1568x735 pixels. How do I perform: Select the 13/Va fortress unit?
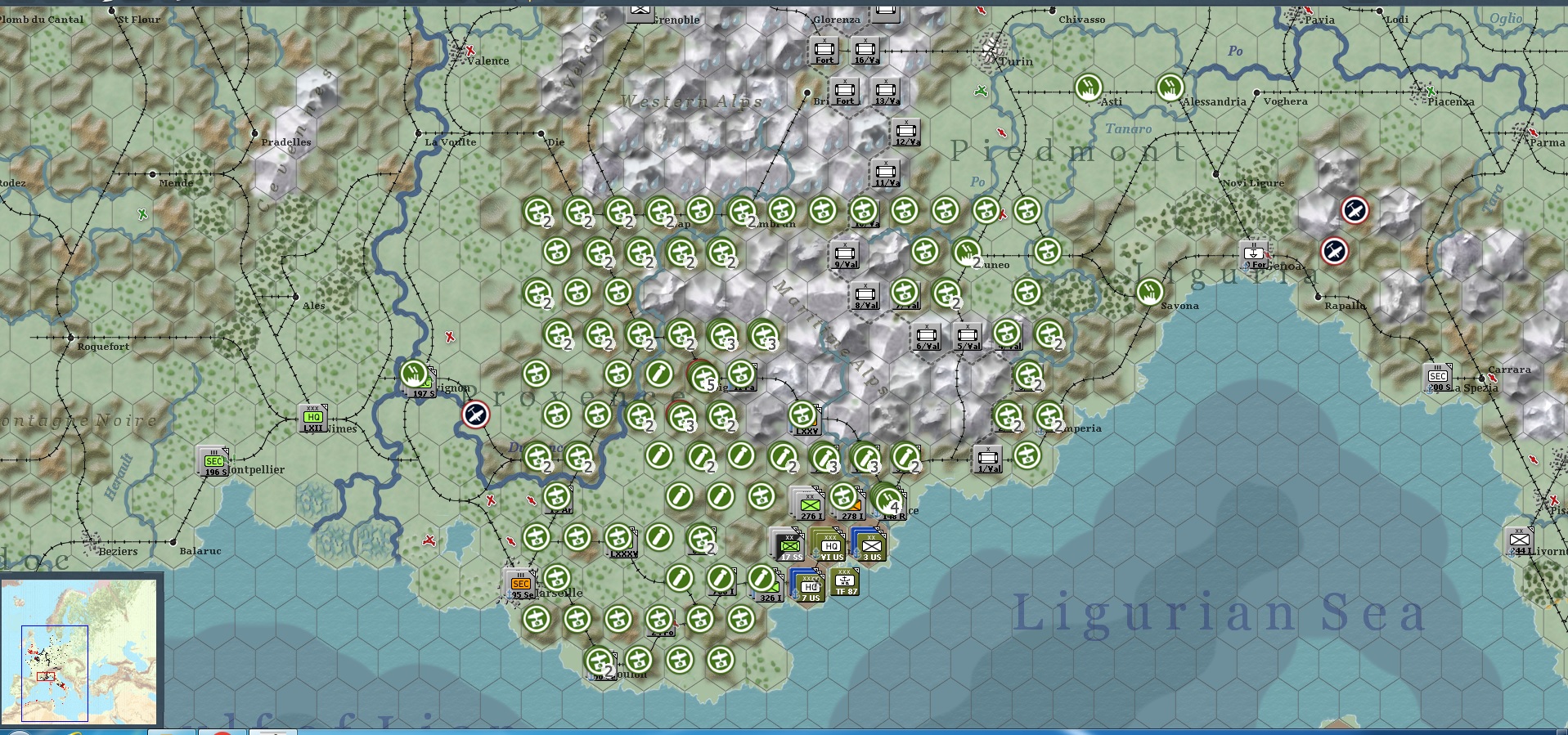pos(886,92)
